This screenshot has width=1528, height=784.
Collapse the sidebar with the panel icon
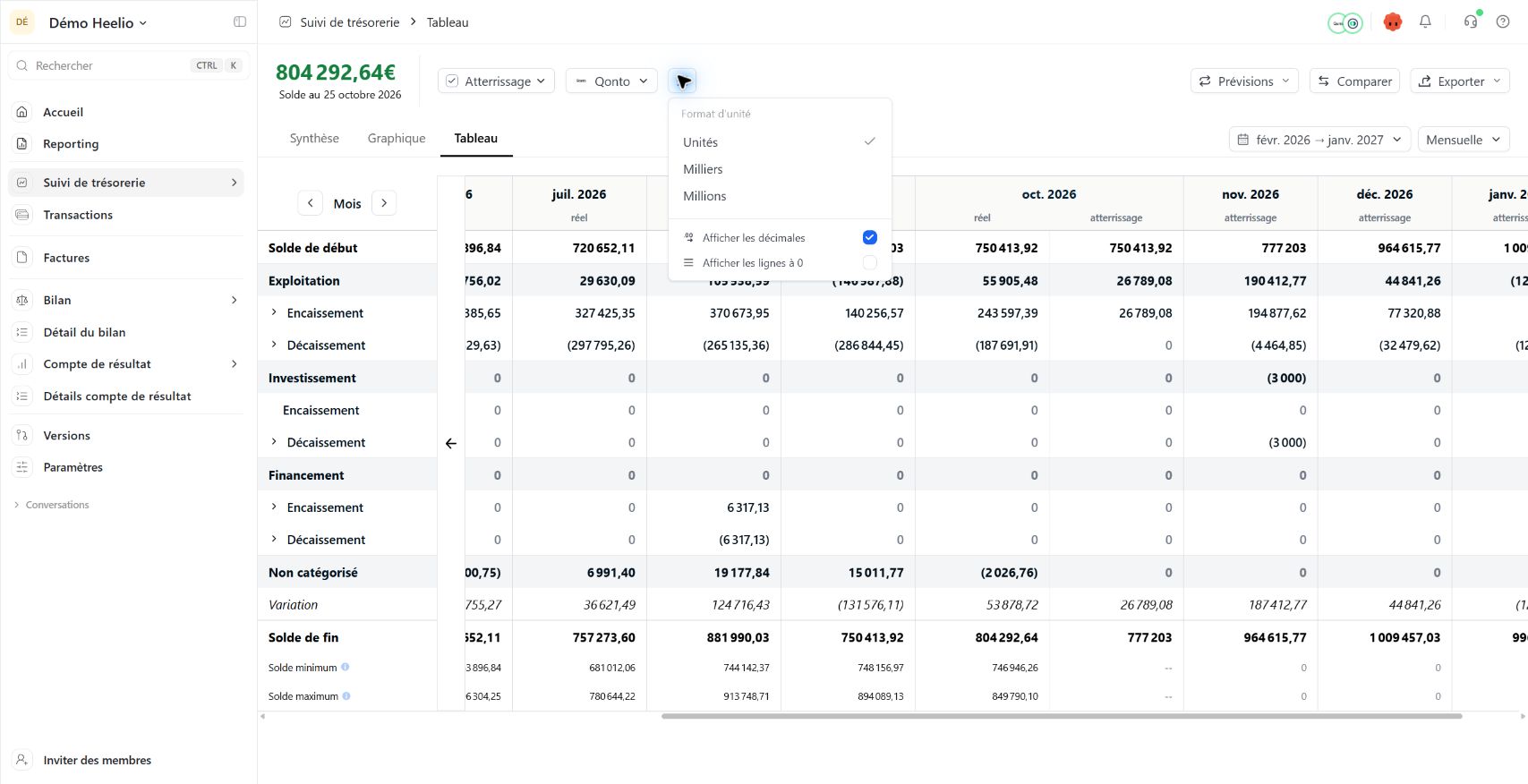(240, 22)
